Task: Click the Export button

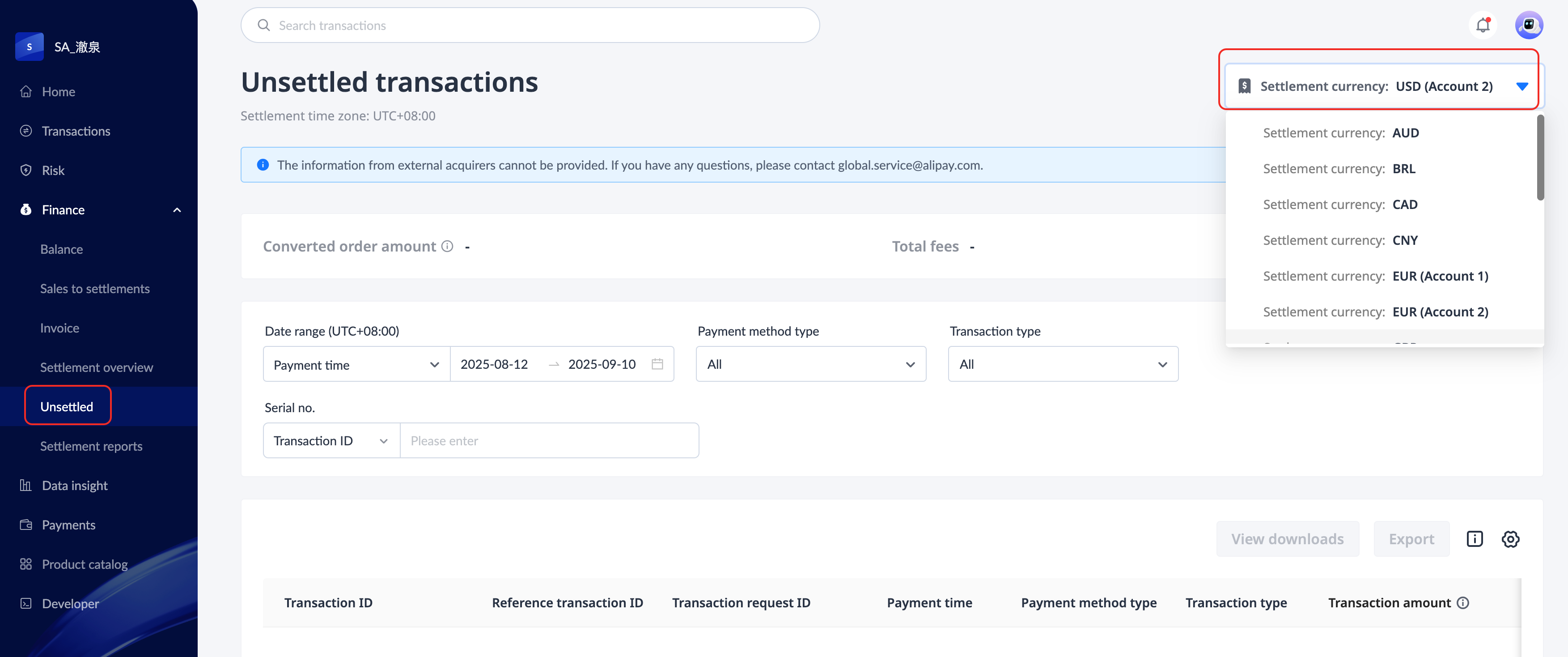Action: (x=1411, y=539)
